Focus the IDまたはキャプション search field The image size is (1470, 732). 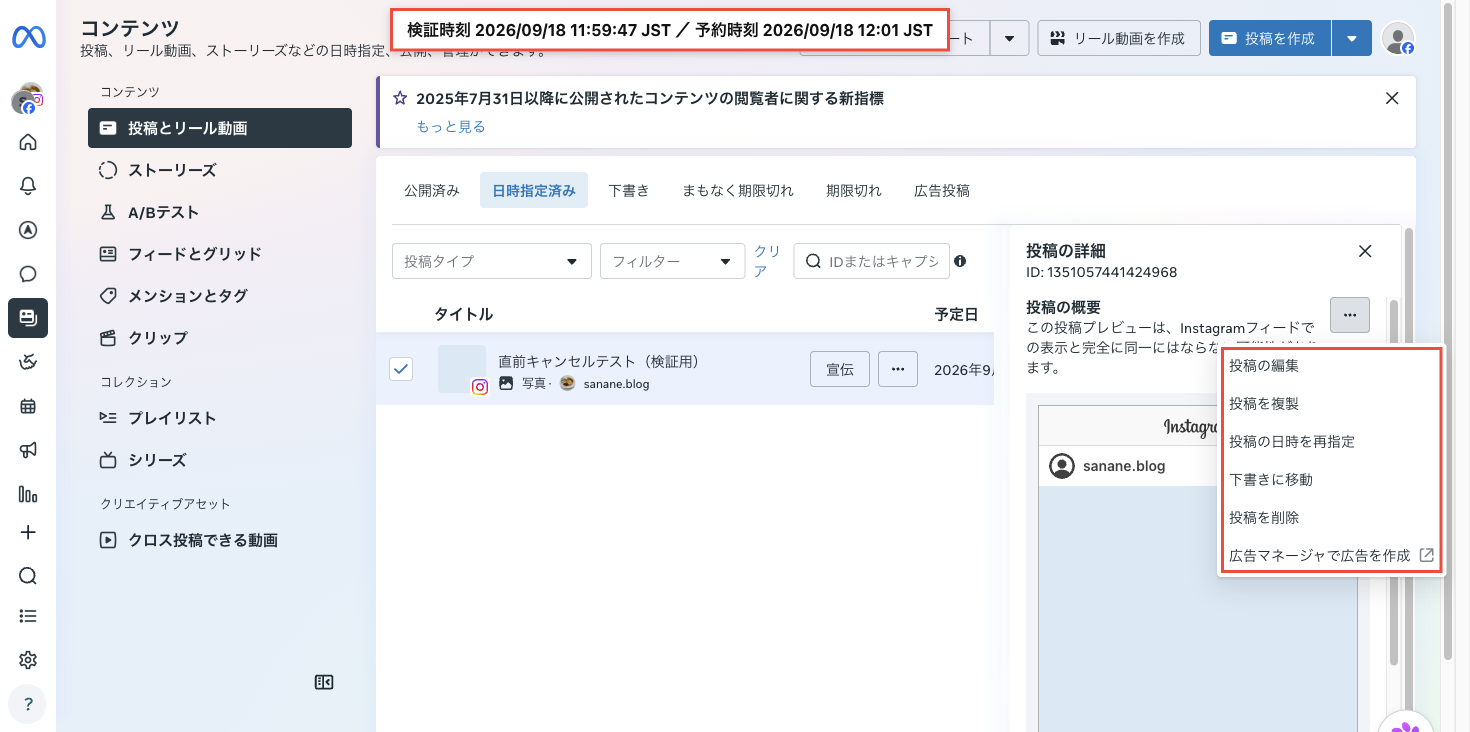[871, 261]
